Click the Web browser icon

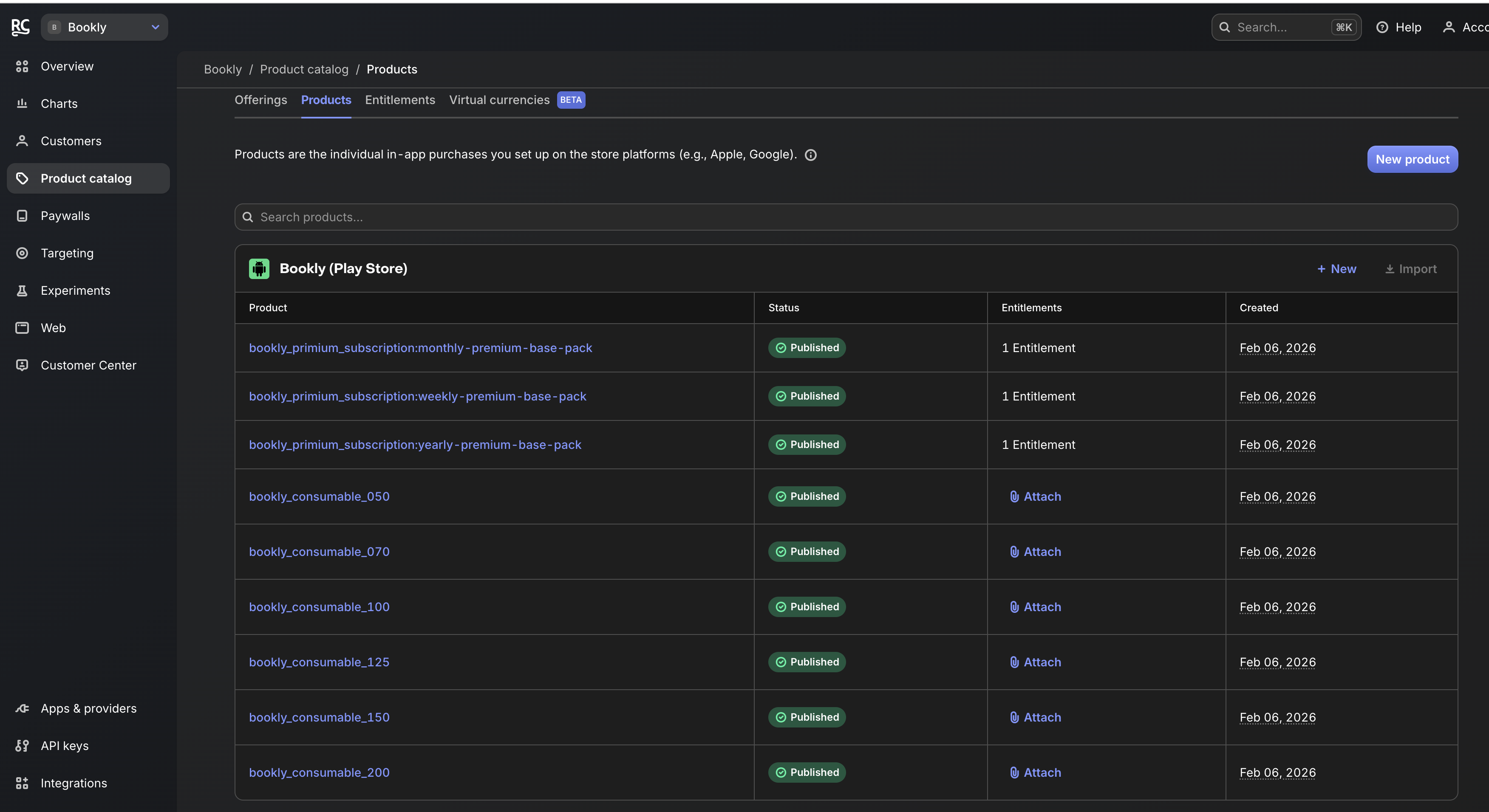(22, 327)
